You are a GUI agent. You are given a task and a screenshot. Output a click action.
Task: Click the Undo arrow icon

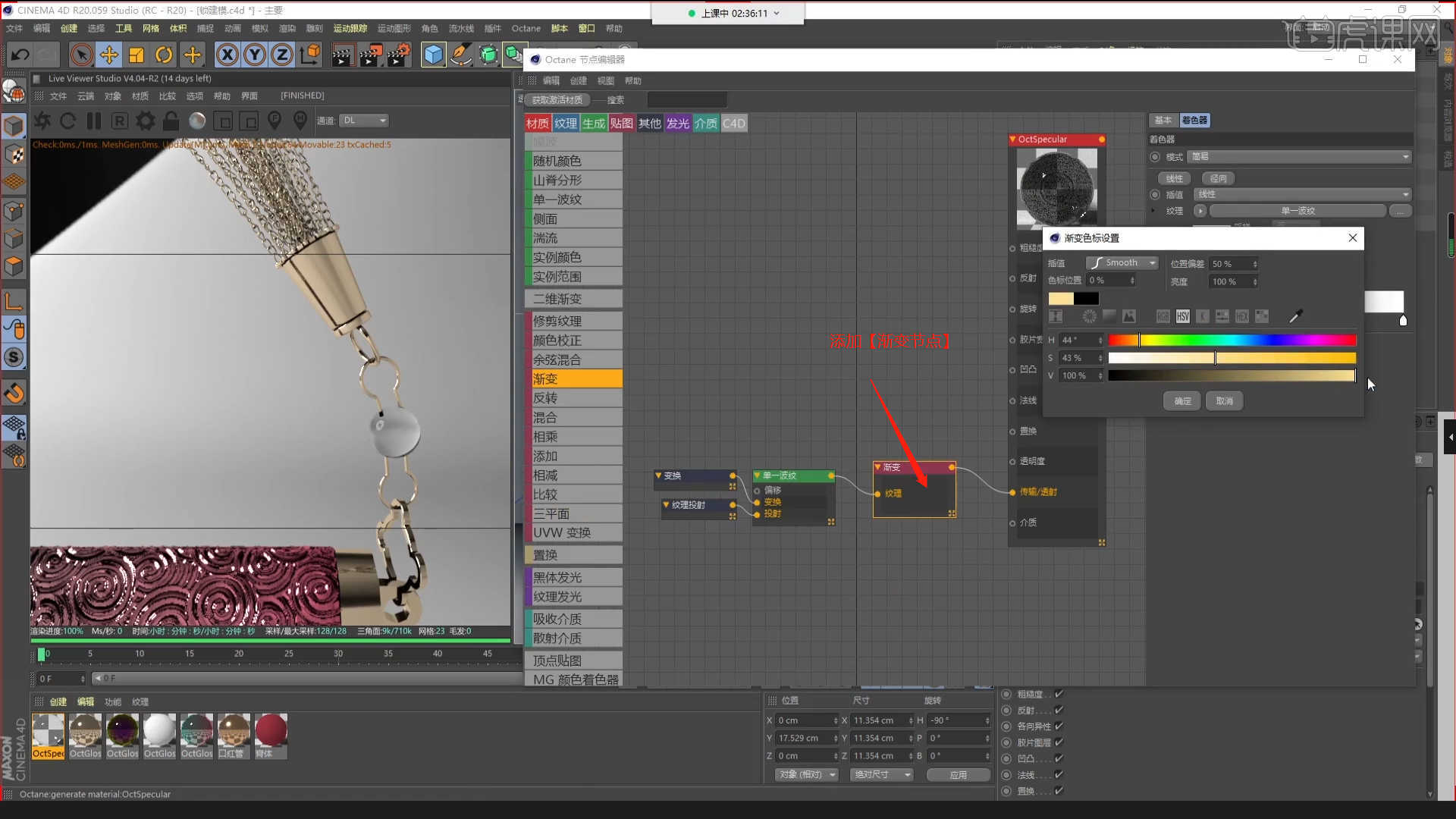[20, 55]
